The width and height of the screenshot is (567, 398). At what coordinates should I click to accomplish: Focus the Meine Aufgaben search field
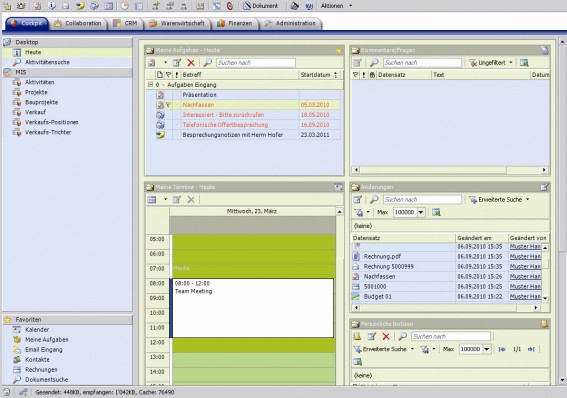pyautogui.click(x=256, y=63)
